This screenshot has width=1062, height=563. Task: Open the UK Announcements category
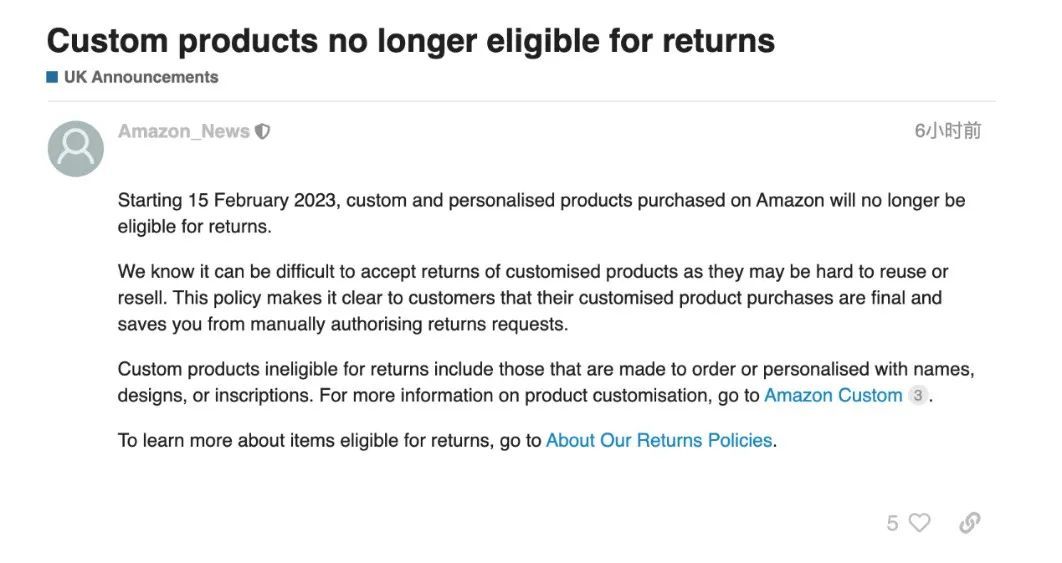141,77
